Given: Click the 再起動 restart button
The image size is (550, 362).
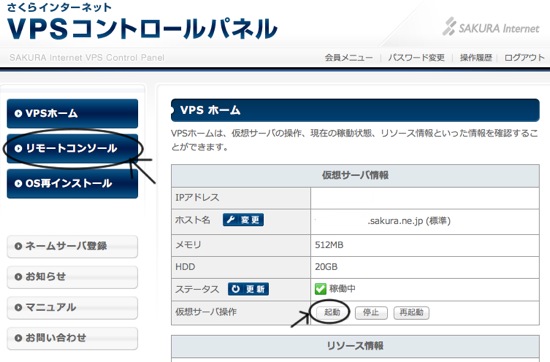Looking at the screenshot, I should coord(411,313).
